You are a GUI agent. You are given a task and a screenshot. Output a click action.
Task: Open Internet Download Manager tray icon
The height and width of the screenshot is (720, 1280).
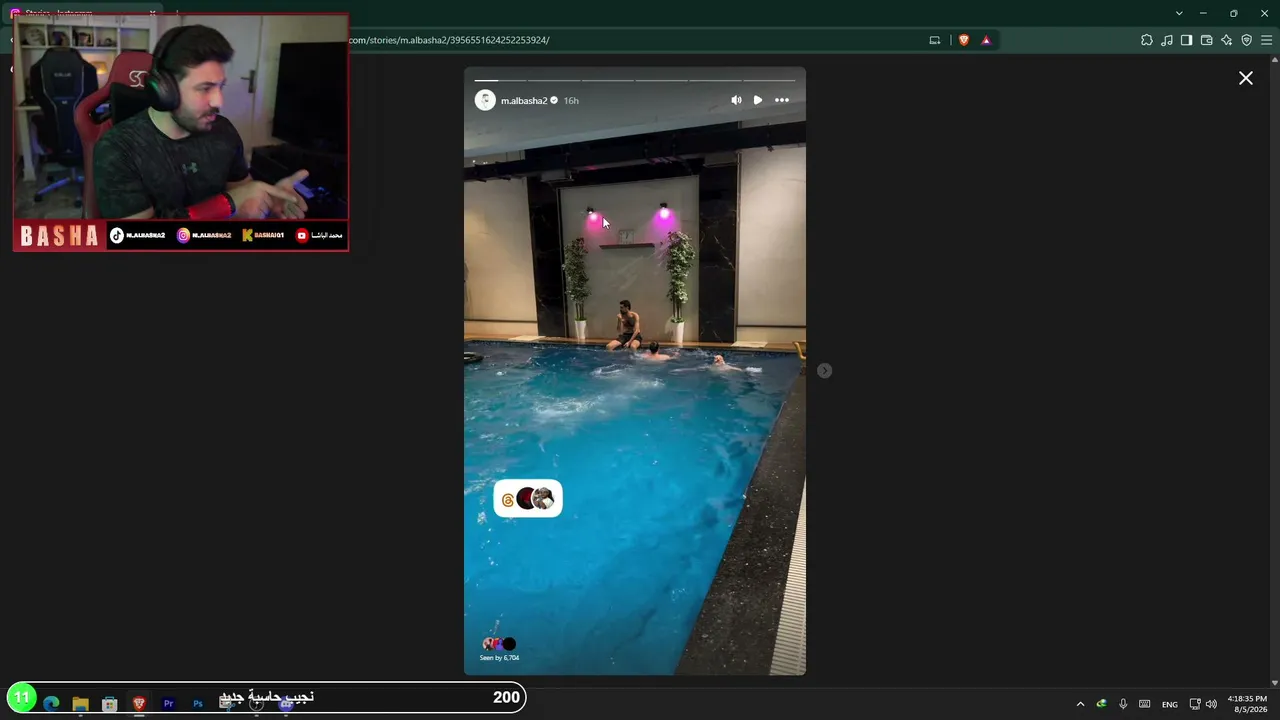pos(1101,704)
